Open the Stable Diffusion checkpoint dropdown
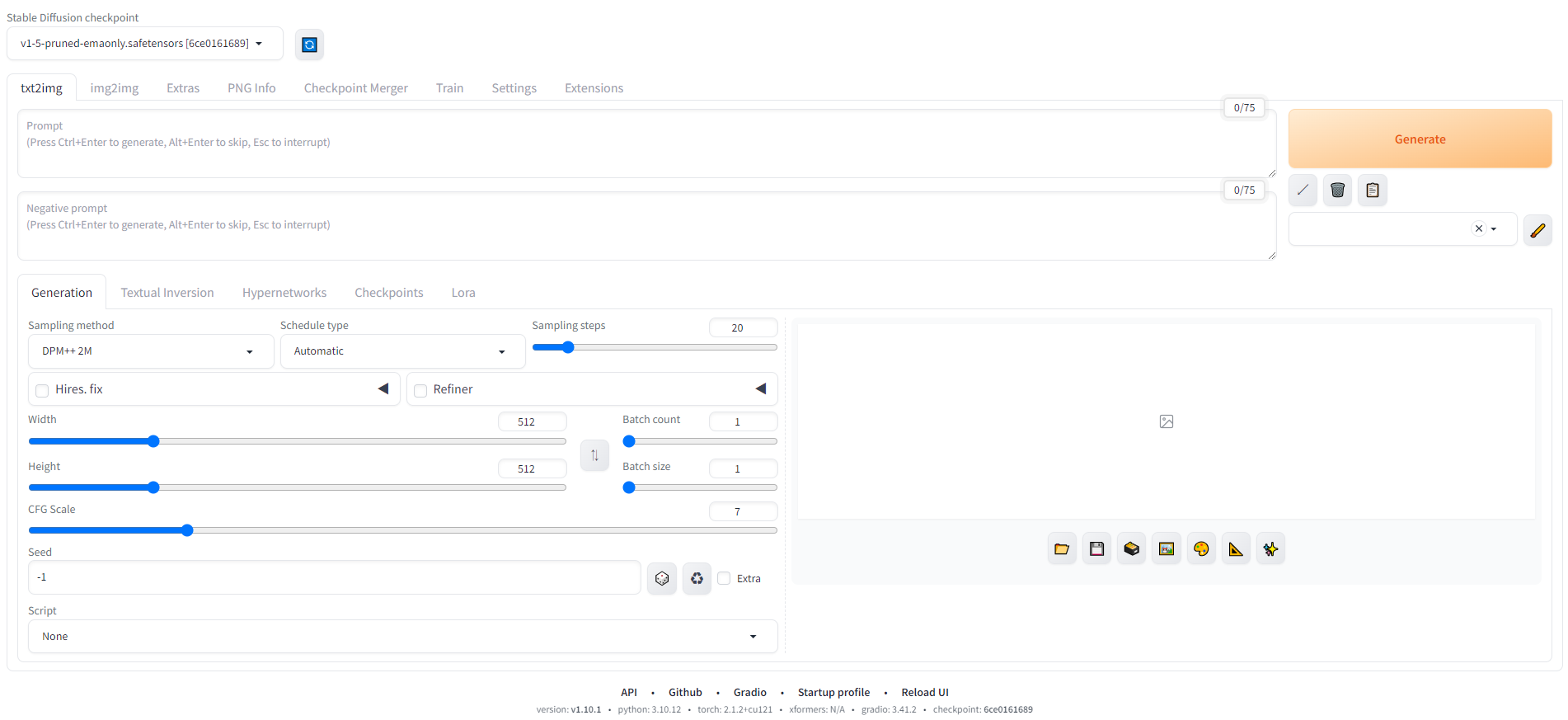The image size is (1568, 720). (145, 44)
